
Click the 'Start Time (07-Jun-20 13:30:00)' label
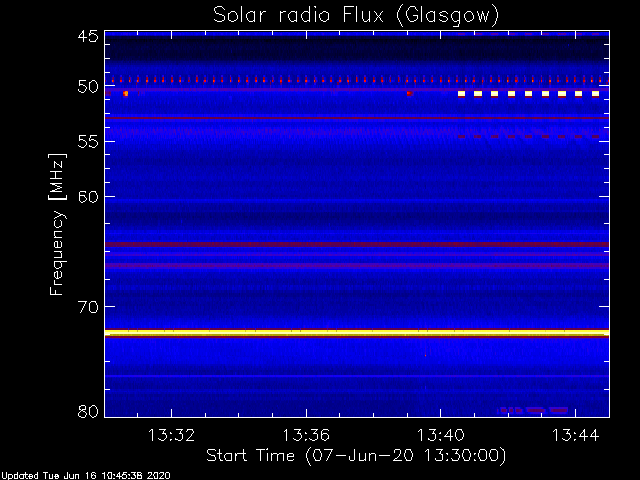[x=356, y=456]
